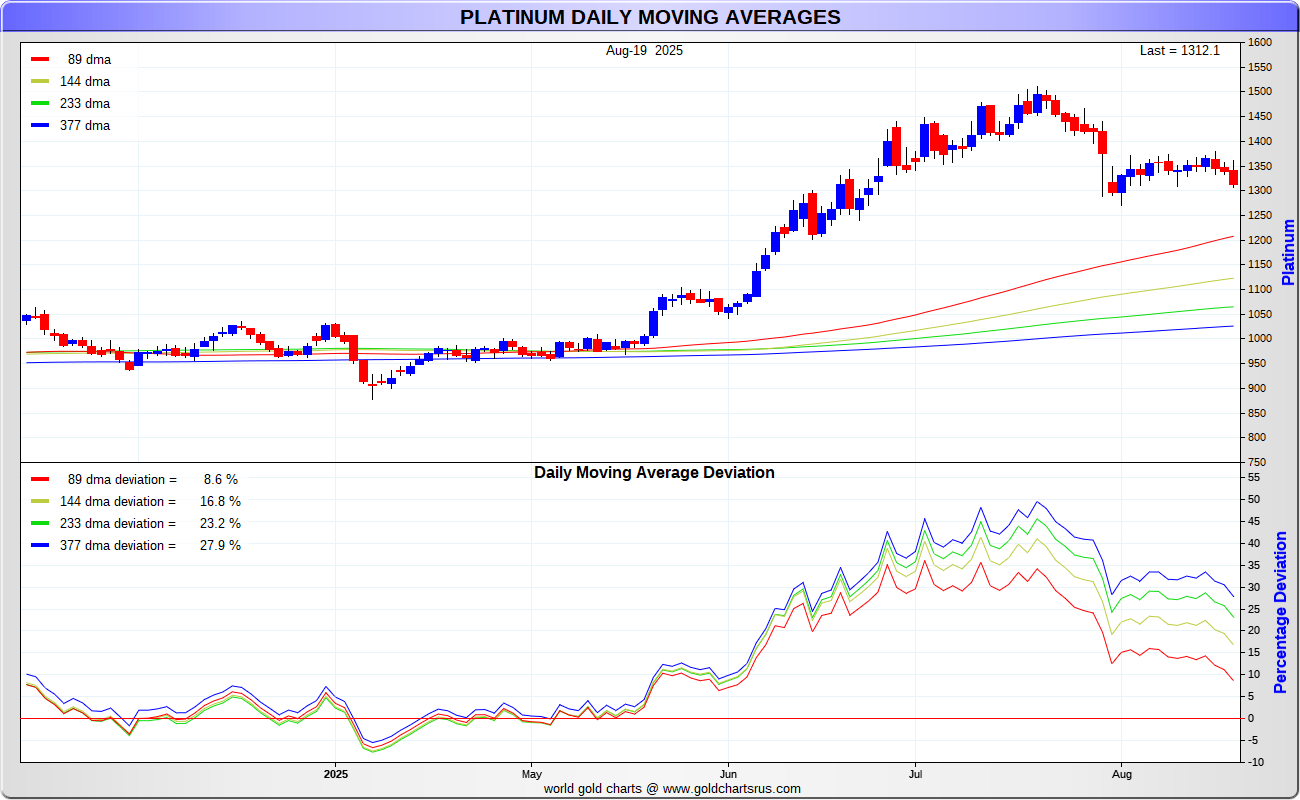Click the 1200 price axis label
Viewport: 1300px width, 800px height.
(1258, 240)
